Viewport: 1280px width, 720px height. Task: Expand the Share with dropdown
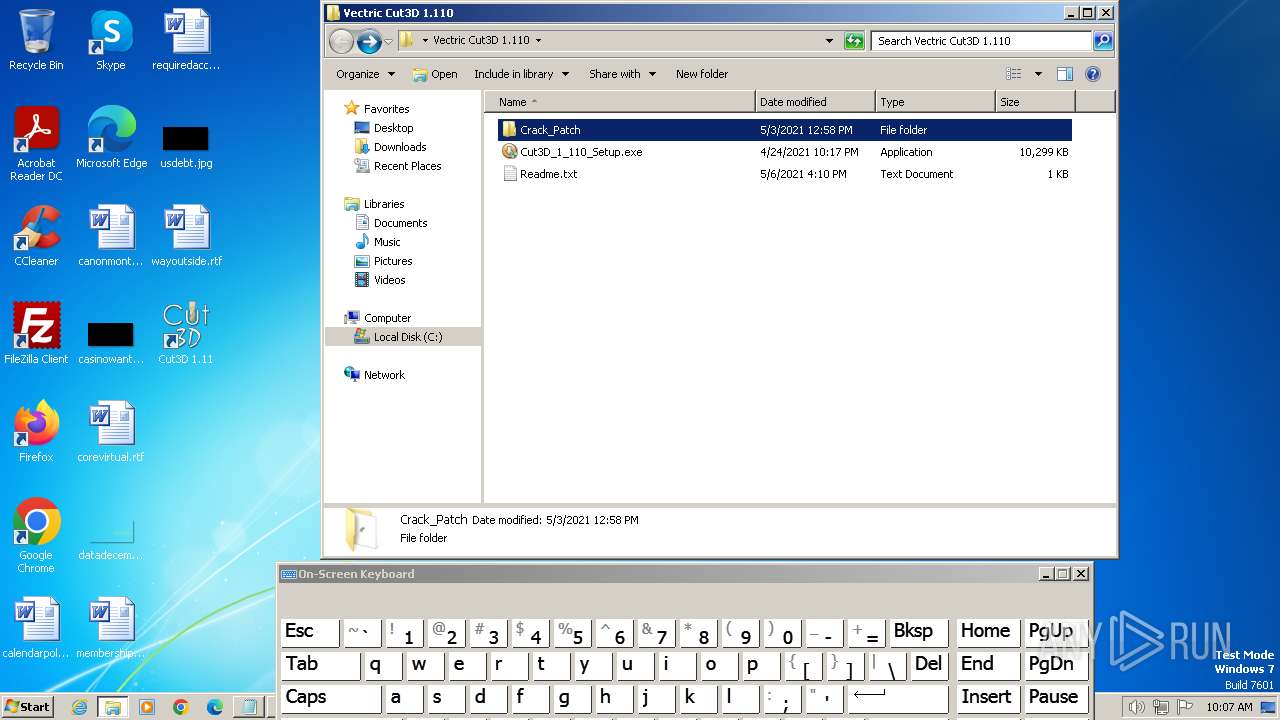[x=622, y=74]
